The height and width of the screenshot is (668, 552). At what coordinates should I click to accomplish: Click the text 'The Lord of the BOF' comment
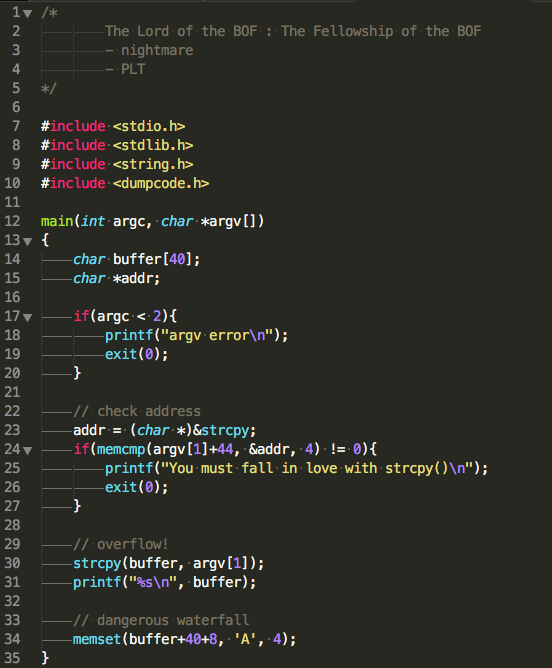point(181,31)
